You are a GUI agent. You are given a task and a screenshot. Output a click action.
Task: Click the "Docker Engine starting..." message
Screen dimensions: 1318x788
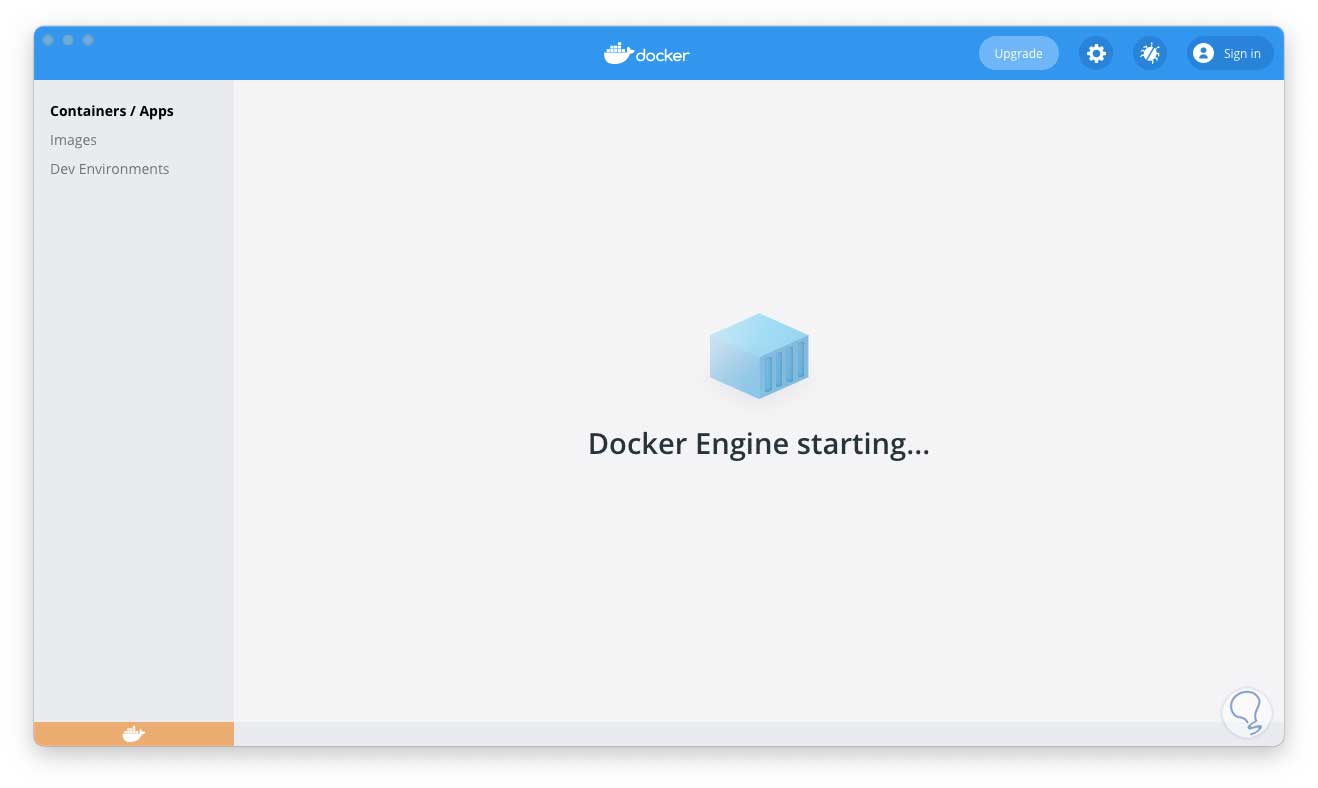click(x=758, y=444)
